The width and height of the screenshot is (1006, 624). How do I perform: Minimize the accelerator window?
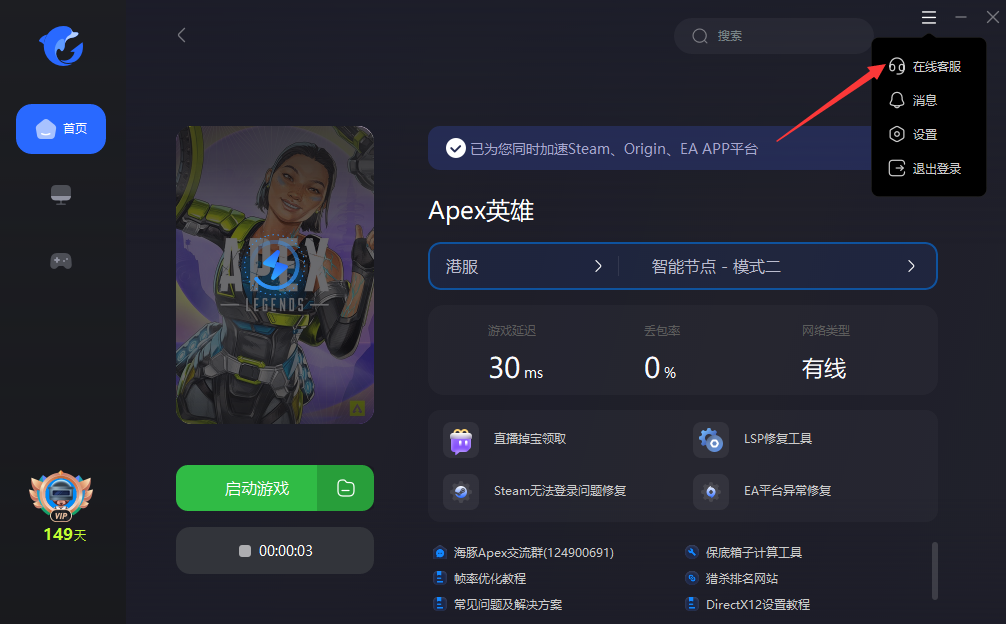coord(960,17)
